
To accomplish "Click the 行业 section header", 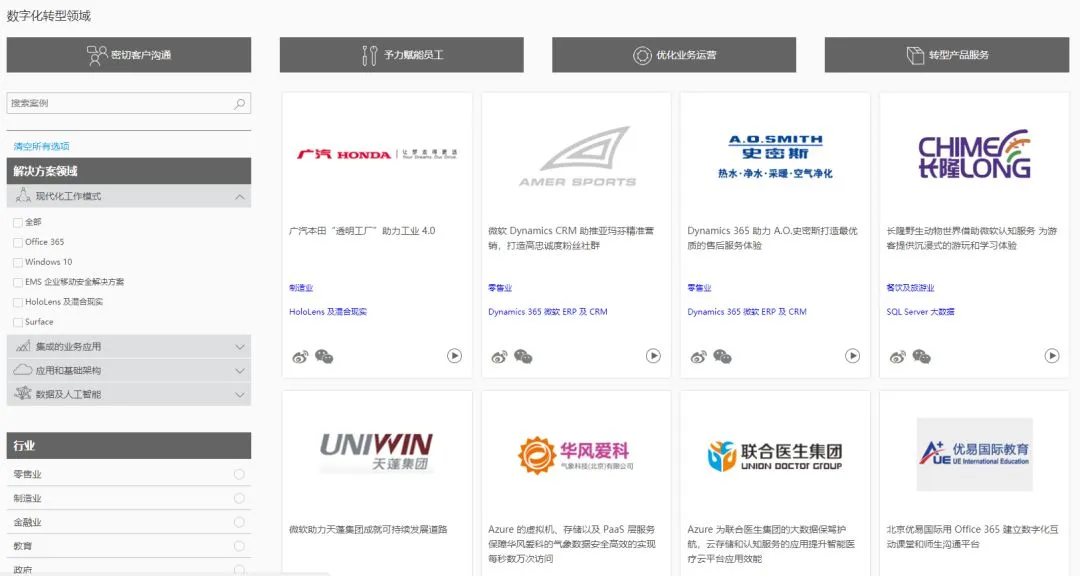I will (x=129, y=446).
